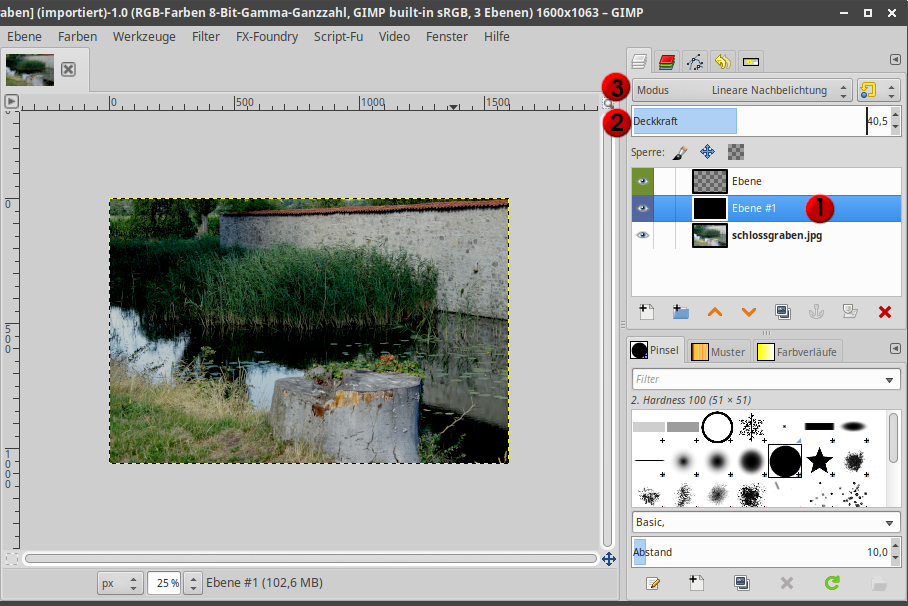Create a new layer in Layers panel
Screen dimensions: 908x606
click(x=646, y=312)
